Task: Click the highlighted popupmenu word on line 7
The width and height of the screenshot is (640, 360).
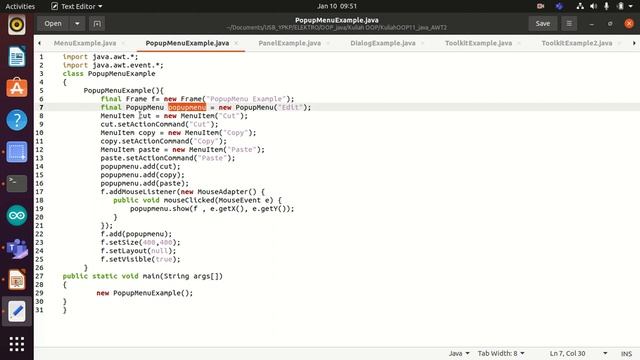Action: 187,107
